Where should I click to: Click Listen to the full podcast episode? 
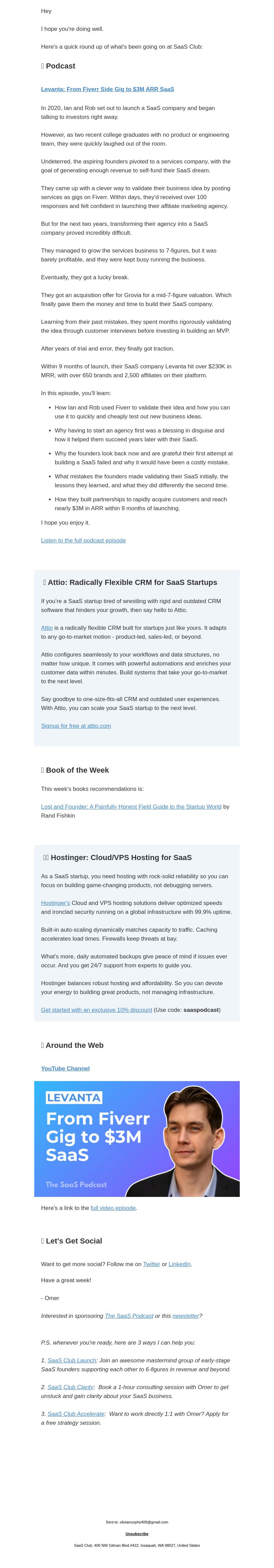point(84,540)
